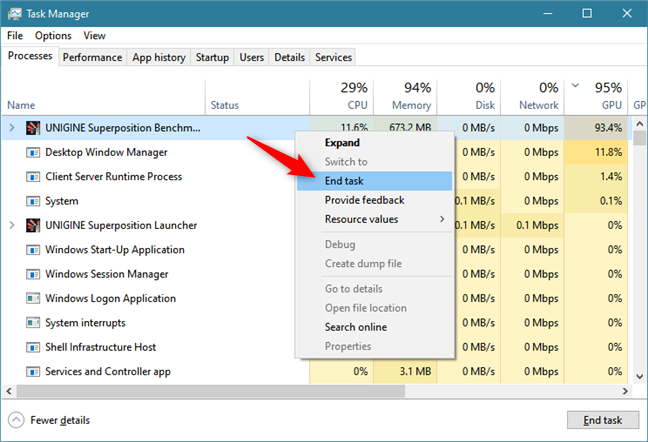This screenshot has height=442, width=648.
Task: Switch to the Users tab
Action: point(252,57)
